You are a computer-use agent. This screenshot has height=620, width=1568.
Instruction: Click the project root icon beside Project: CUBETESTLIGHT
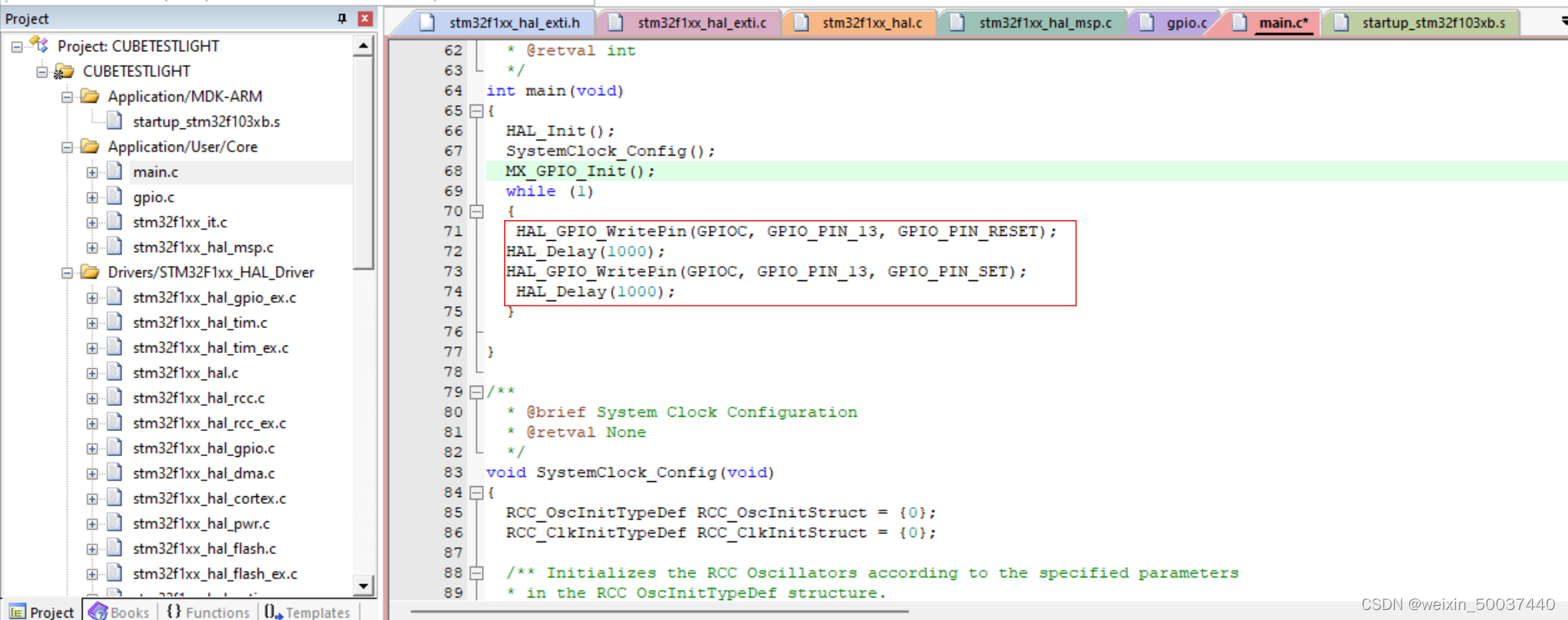39,45
